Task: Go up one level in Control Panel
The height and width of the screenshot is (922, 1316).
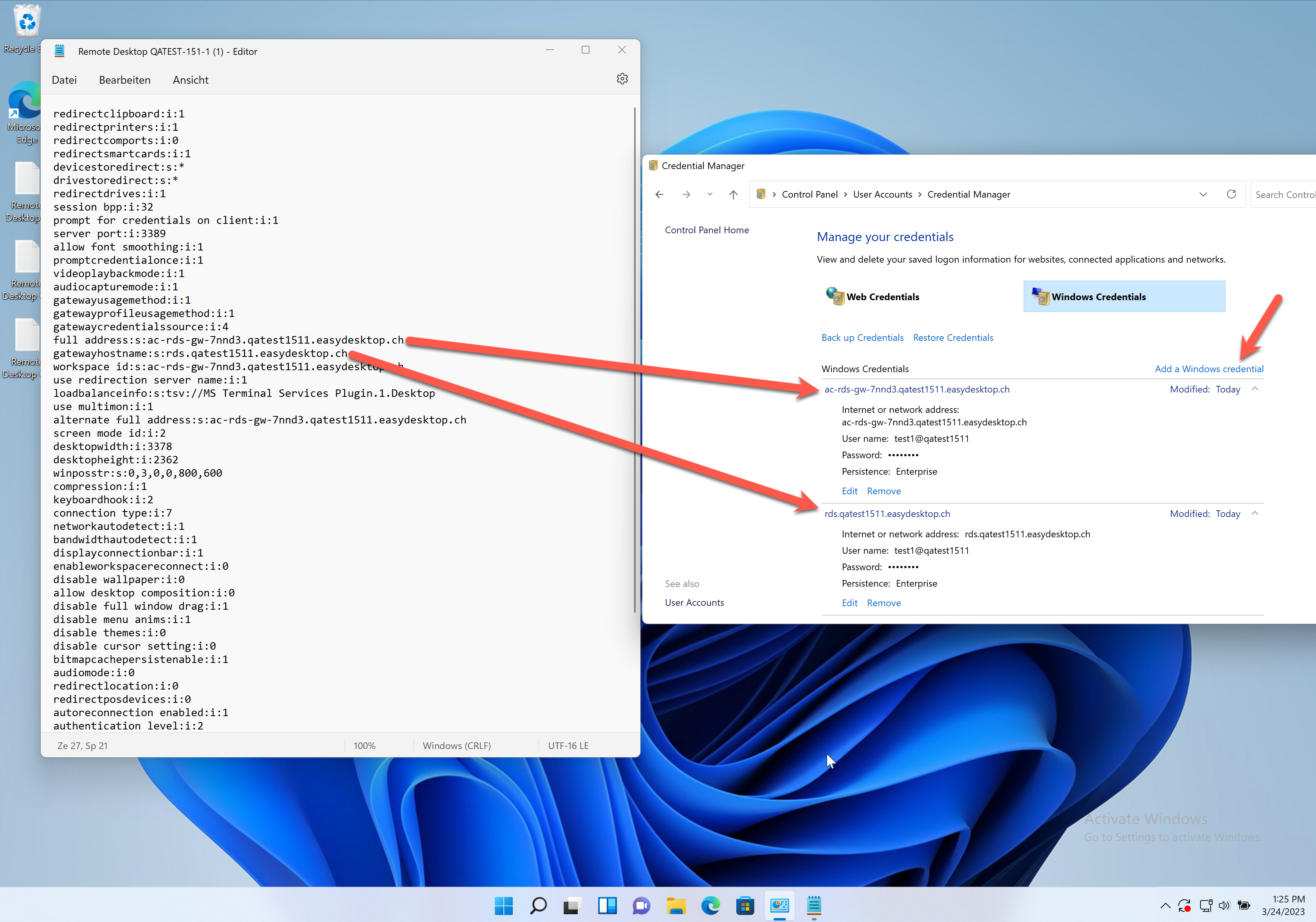Action: pyautogui.click(x=733, y=195)
